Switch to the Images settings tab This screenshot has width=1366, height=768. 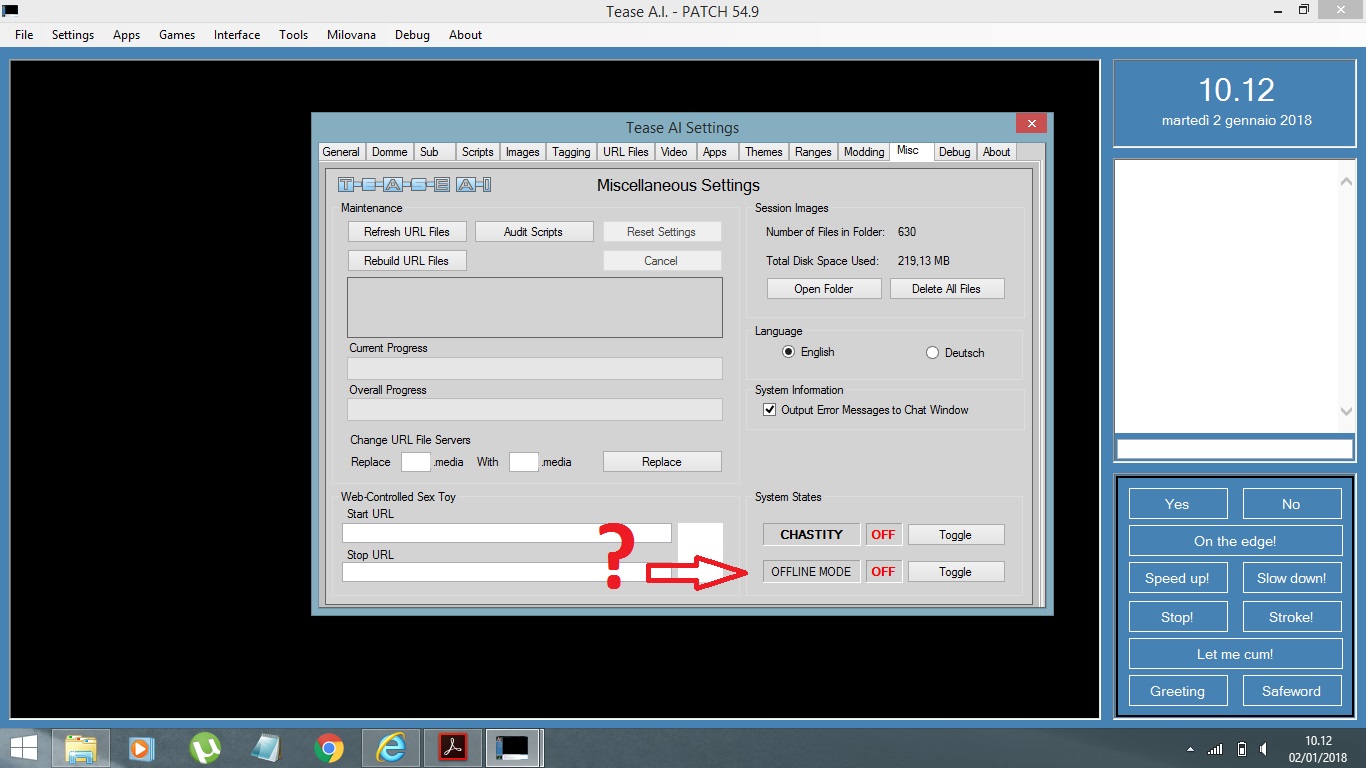click(x=522, y=152)
